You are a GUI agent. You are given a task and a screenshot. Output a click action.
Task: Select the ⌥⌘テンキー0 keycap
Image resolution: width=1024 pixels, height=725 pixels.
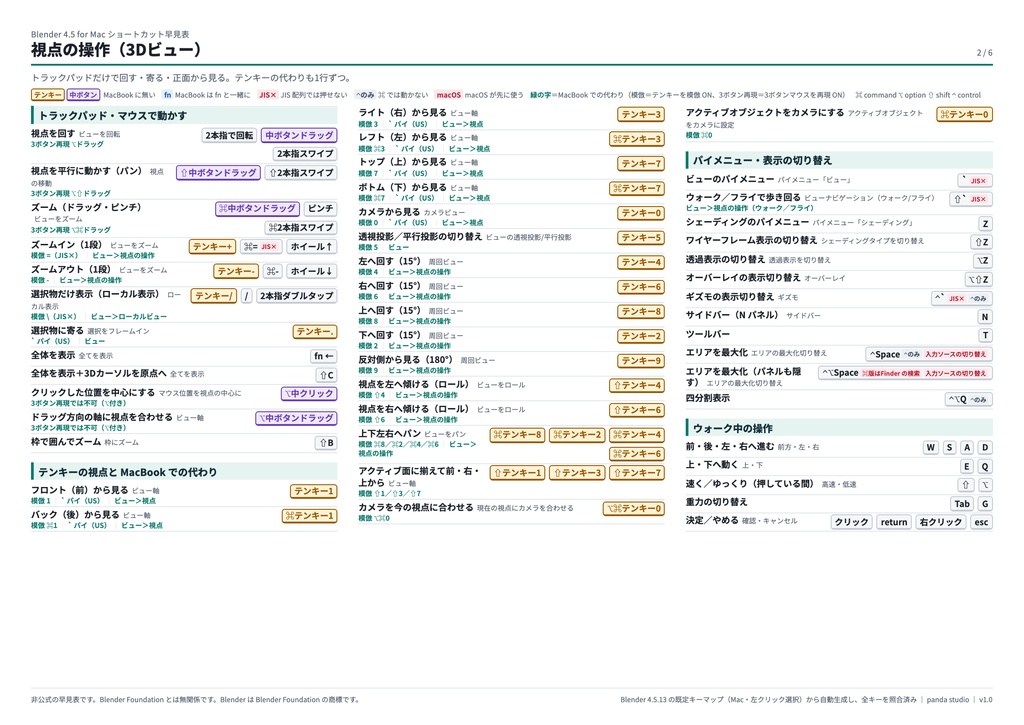coord(634,508)
